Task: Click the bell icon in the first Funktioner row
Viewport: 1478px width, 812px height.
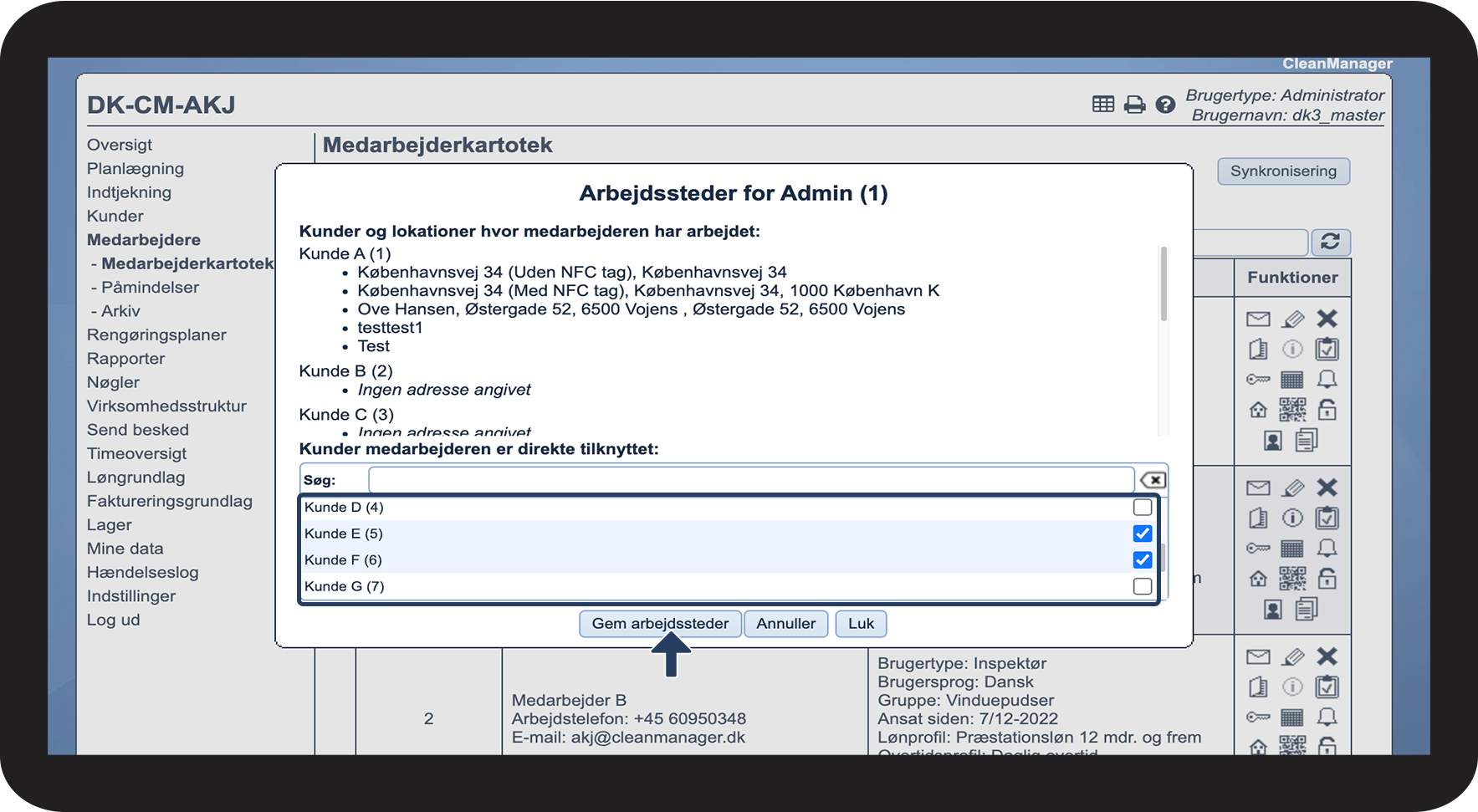Action: 1327,380
